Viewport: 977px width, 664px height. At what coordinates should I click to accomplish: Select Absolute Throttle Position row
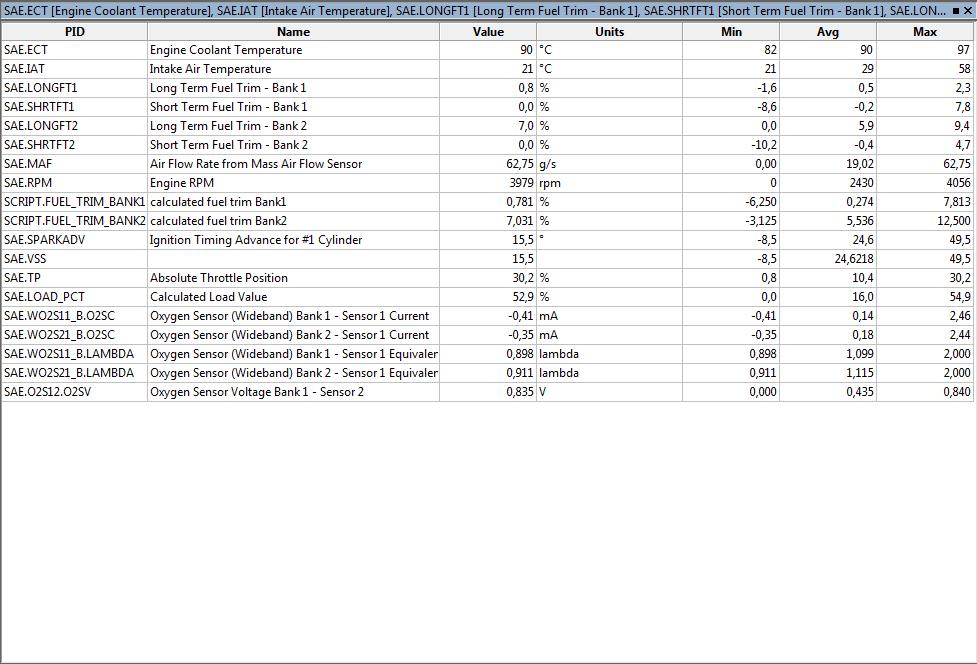click(x=487, y=278)
